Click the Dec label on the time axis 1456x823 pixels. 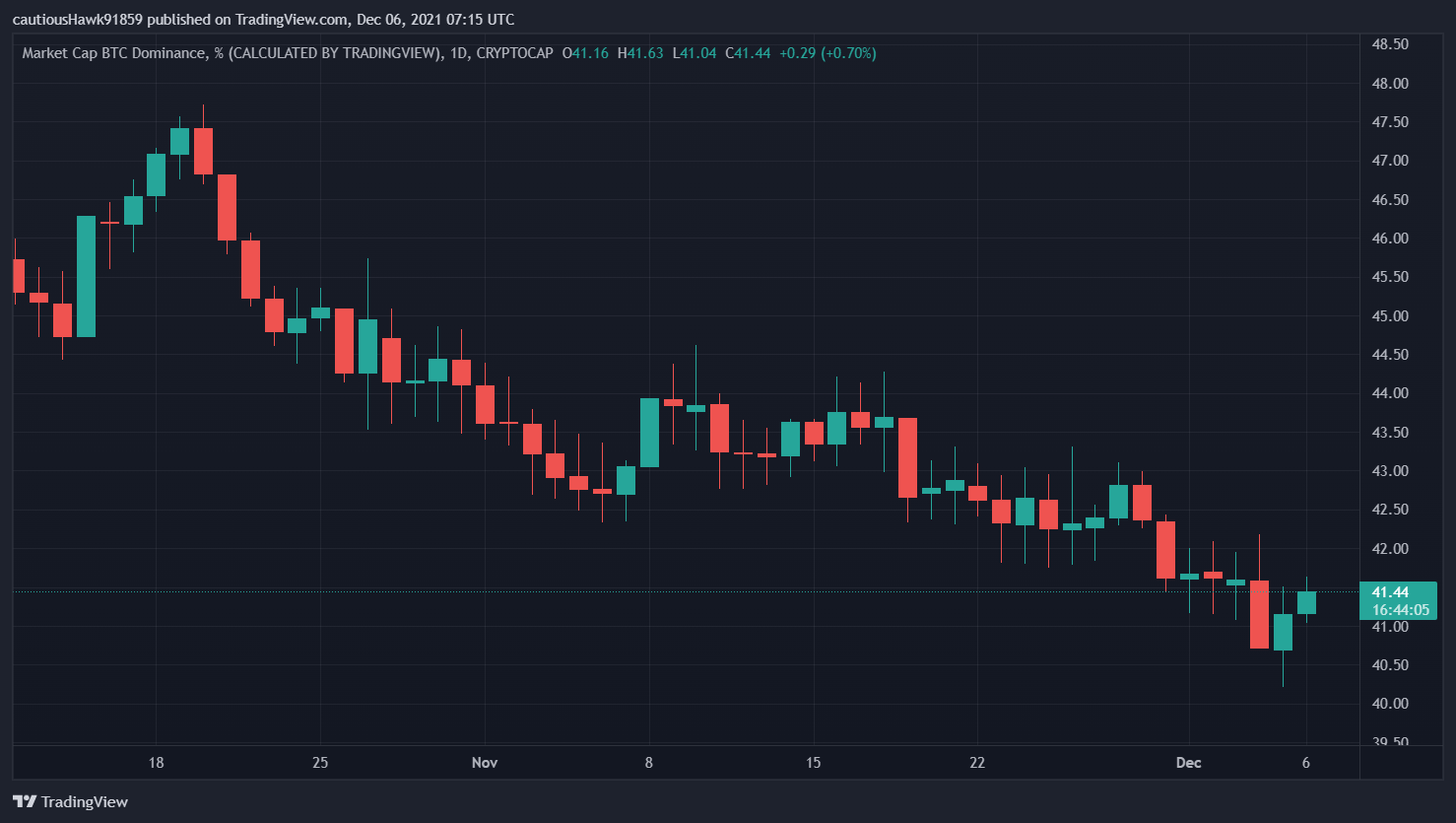coord(1188,762)
